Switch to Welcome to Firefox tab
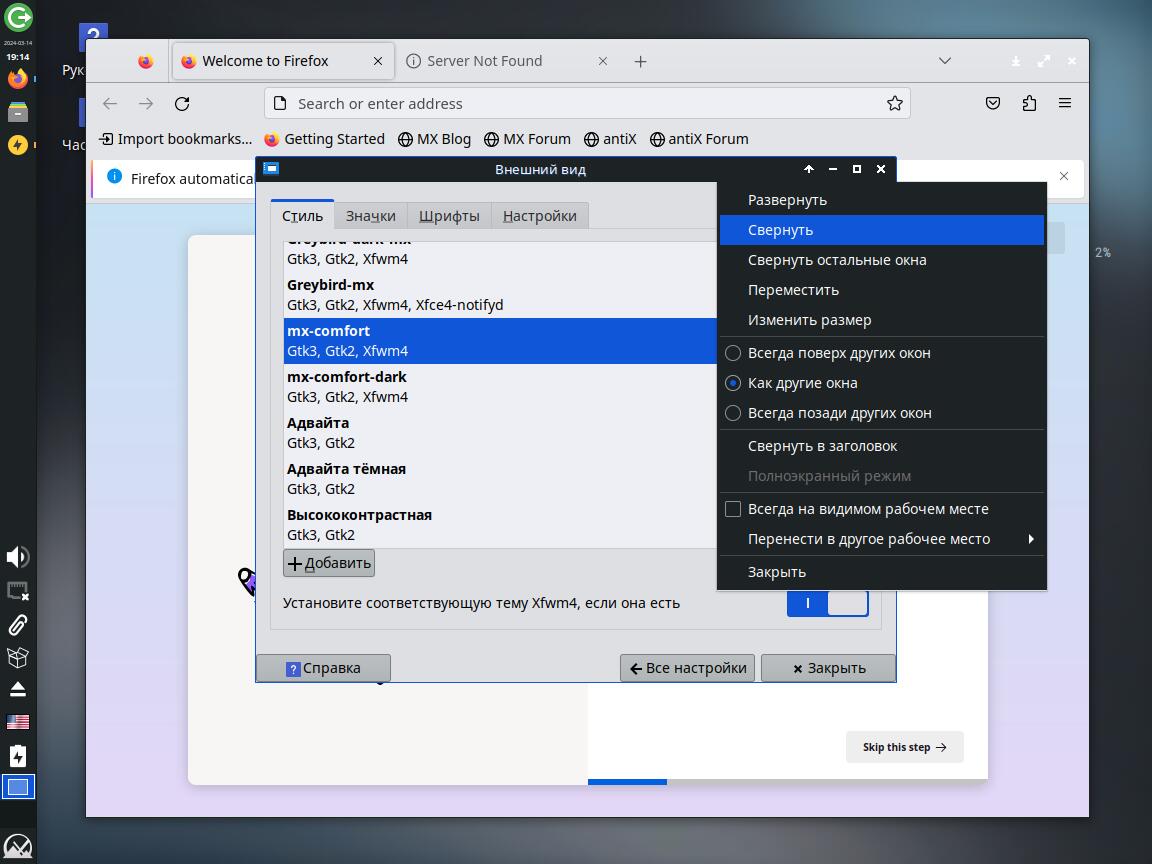This screenshot has height=864, width=1152. [x=283, y=61]
